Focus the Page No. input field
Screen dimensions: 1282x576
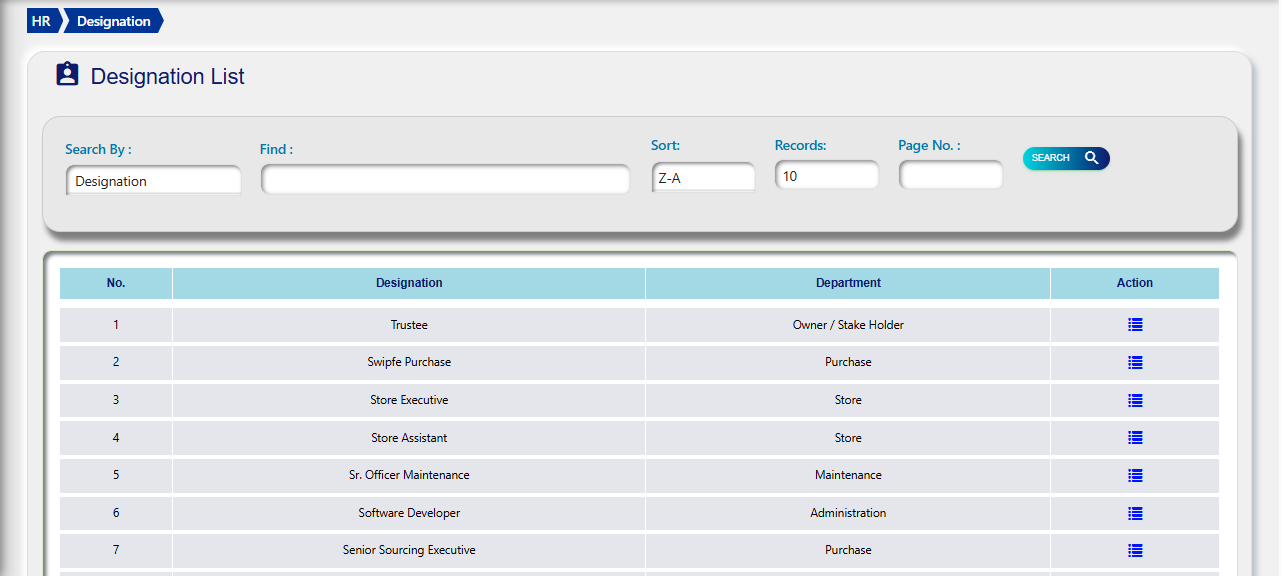pyautogui.click(x=950, y=176)
